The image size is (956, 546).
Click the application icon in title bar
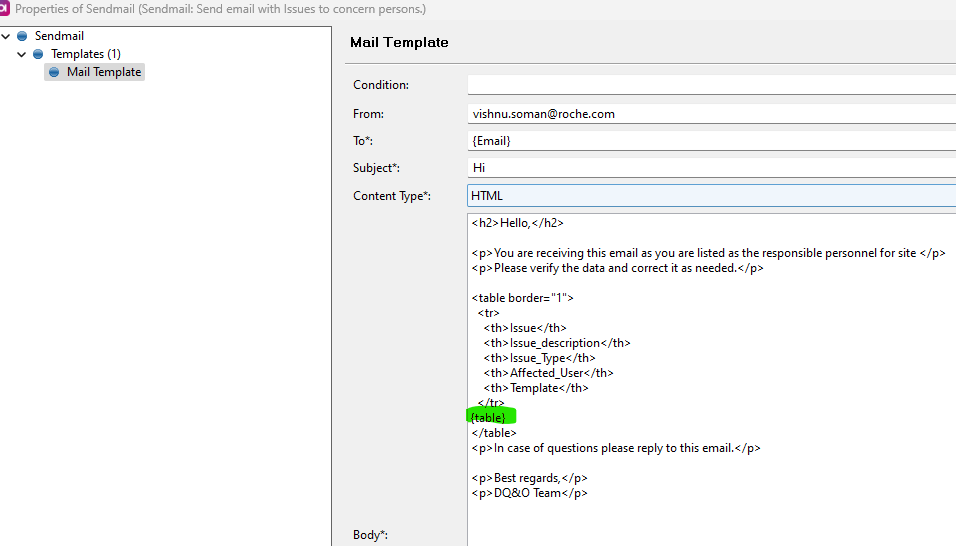tap(4, 9)
